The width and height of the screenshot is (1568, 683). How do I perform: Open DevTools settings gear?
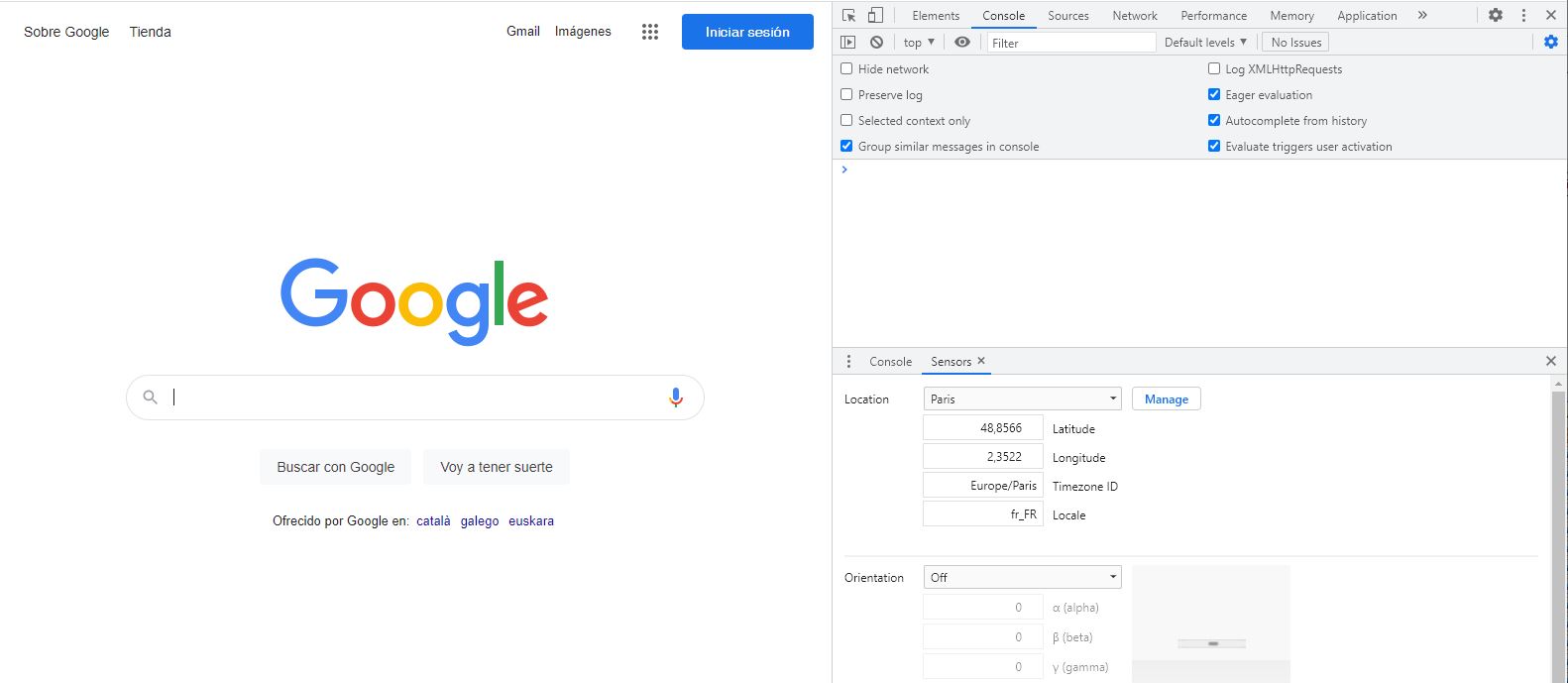(x=1496, y=15)
